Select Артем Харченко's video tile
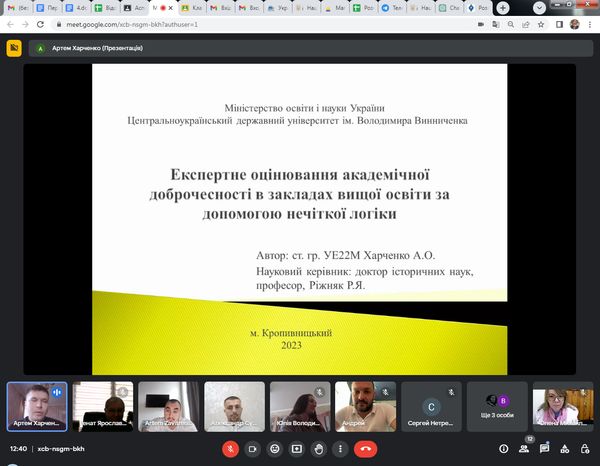Viewport: 600px width, 466px height. pyautogui.click(x=37, y=406)
